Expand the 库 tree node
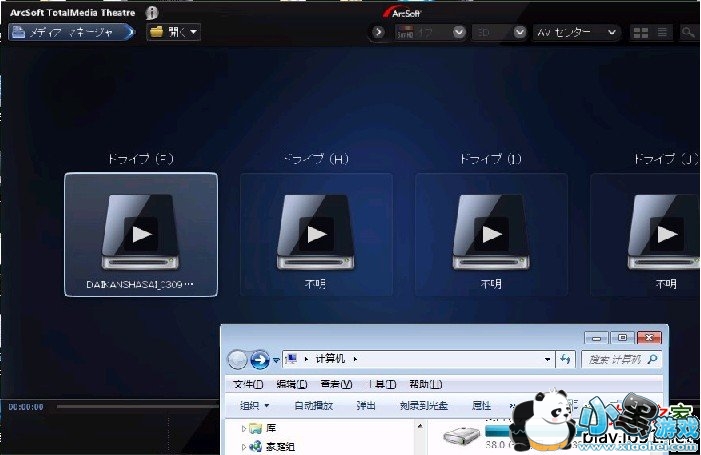The image size is (701, 455). pyautogui.click(x=244, y=429)
